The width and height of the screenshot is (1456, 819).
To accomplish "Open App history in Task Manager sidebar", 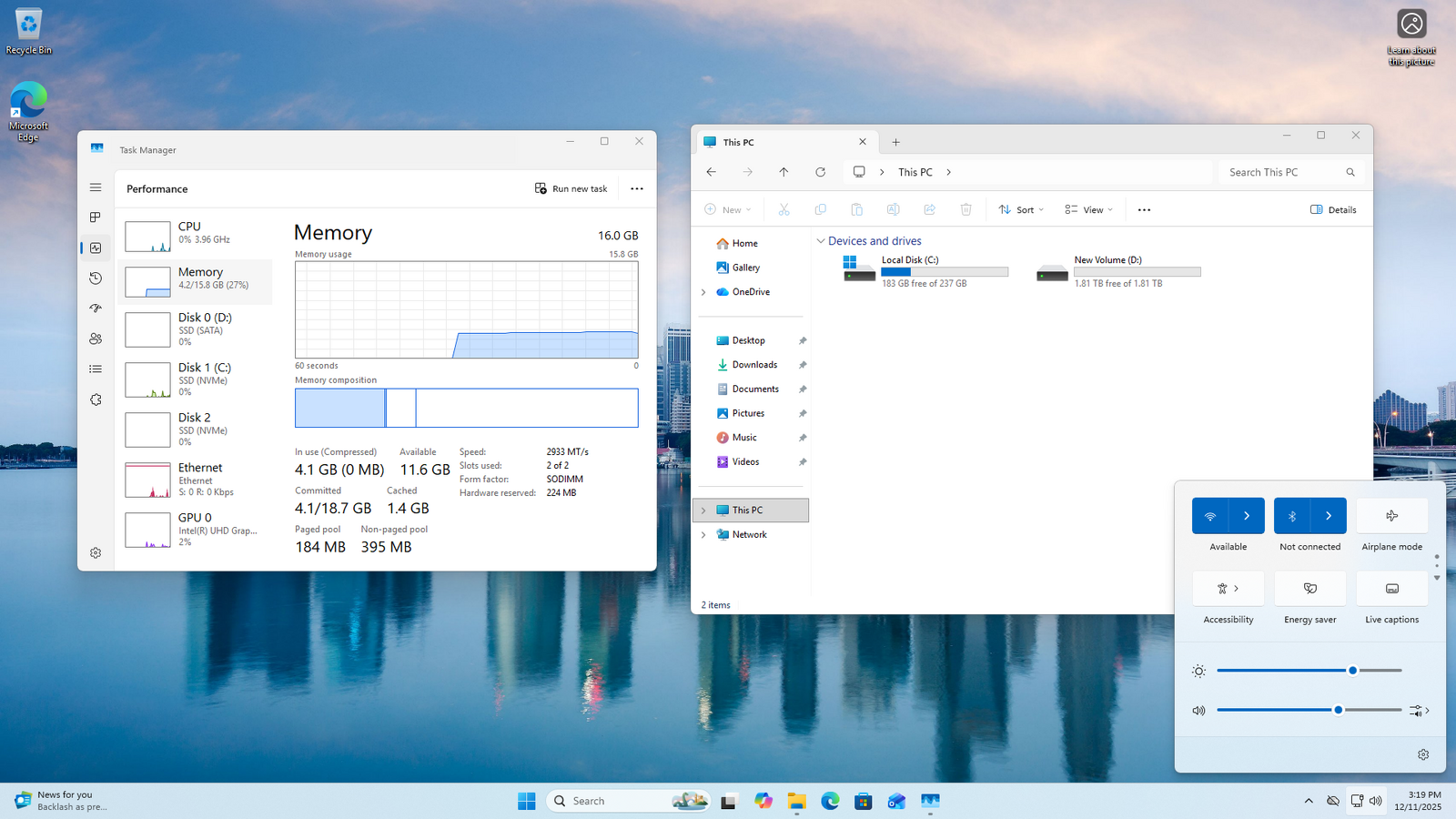I will [x=96, y=278].
